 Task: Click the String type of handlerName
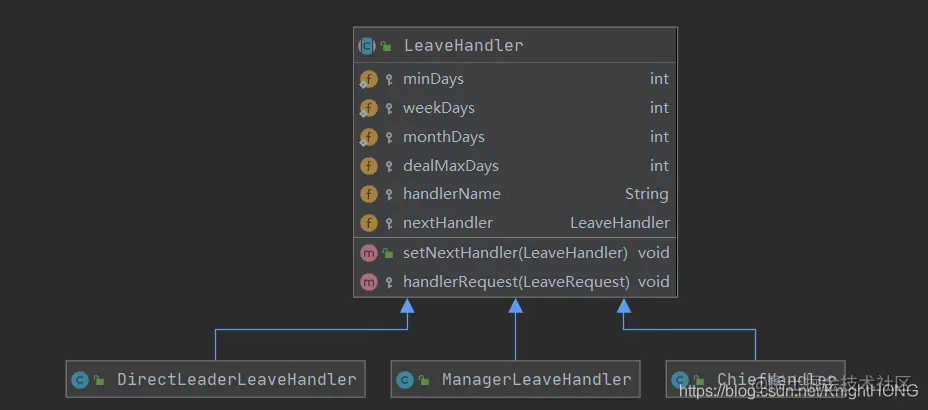point(647,194)
